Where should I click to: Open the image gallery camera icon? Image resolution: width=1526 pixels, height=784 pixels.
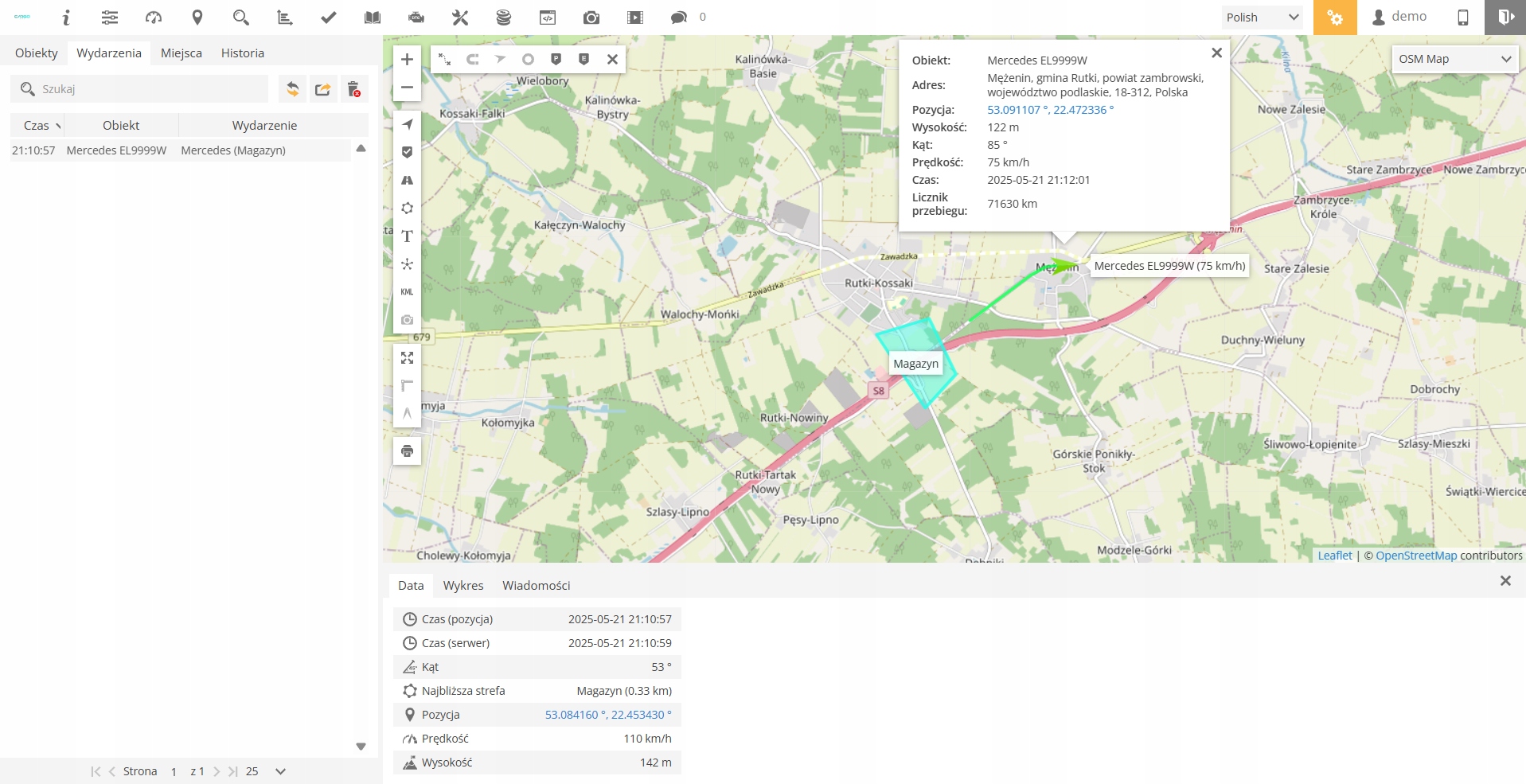(x=591, y=18)
